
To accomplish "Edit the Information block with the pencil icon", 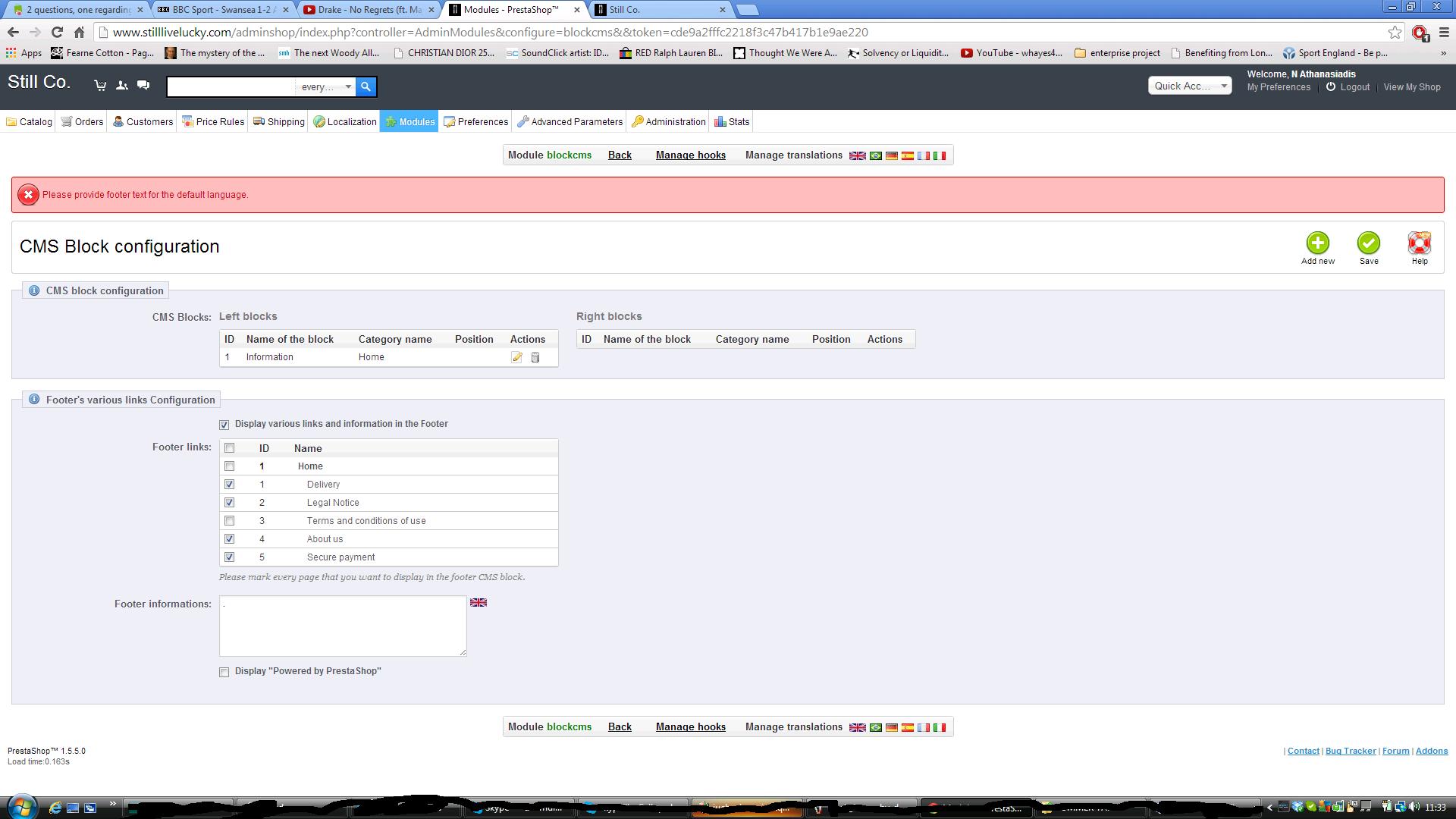I will (x=516, y=357).
